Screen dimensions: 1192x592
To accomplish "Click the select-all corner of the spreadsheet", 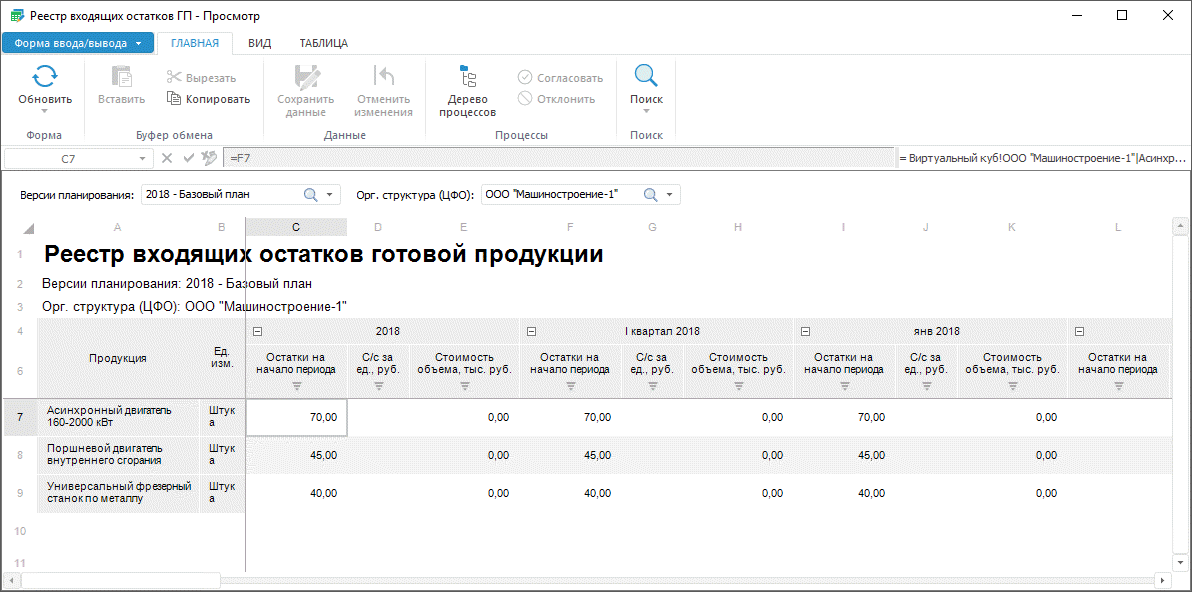I will (x=29, y=228).
